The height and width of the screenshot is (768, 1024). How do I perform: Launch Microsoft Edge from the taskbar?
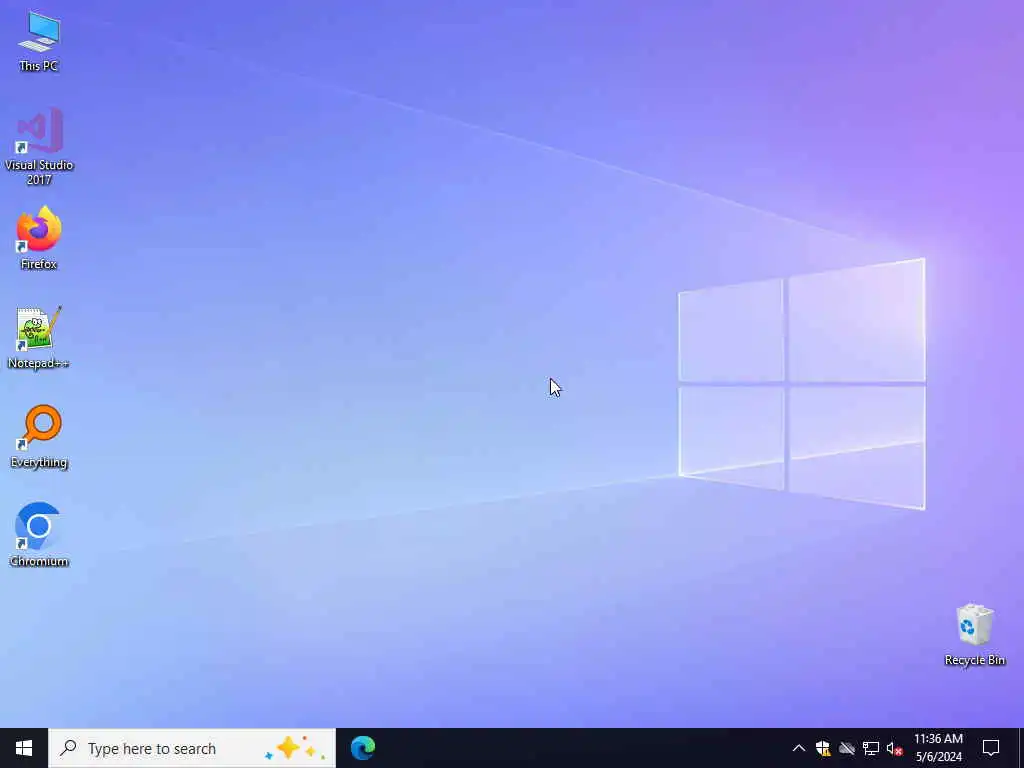click(363, 748)
